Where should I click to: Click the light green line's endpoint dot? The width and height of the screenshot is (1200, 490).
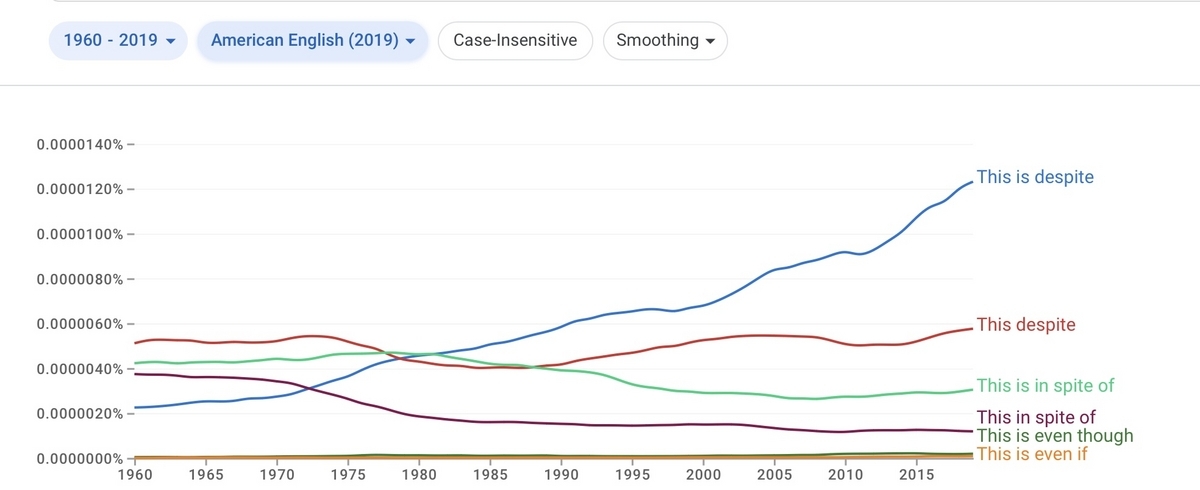click(972, 390)
